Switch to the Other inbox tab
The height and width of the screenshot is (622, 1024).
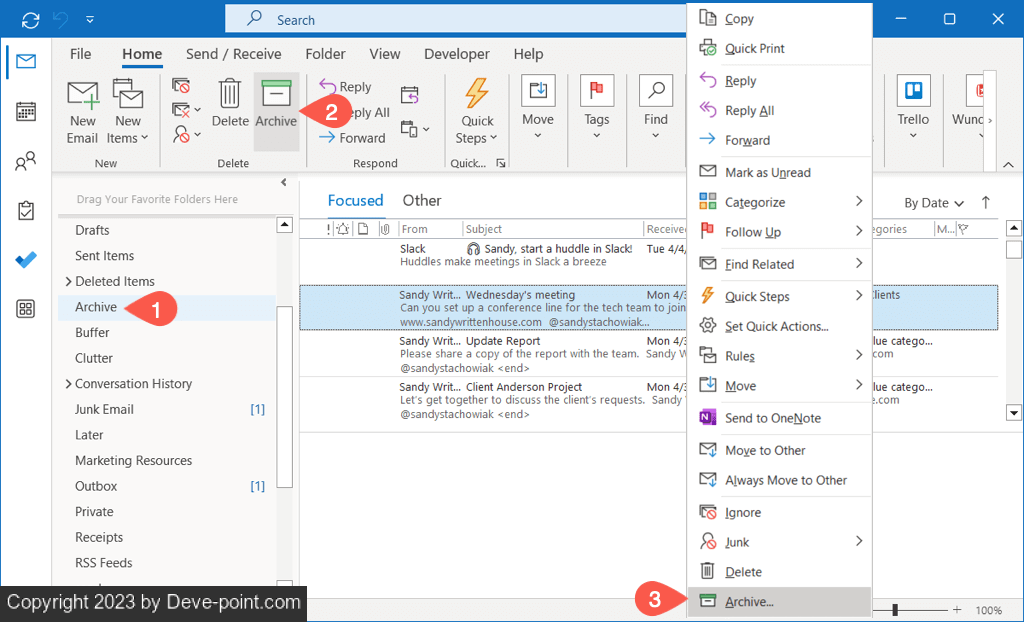pos(422,201)
